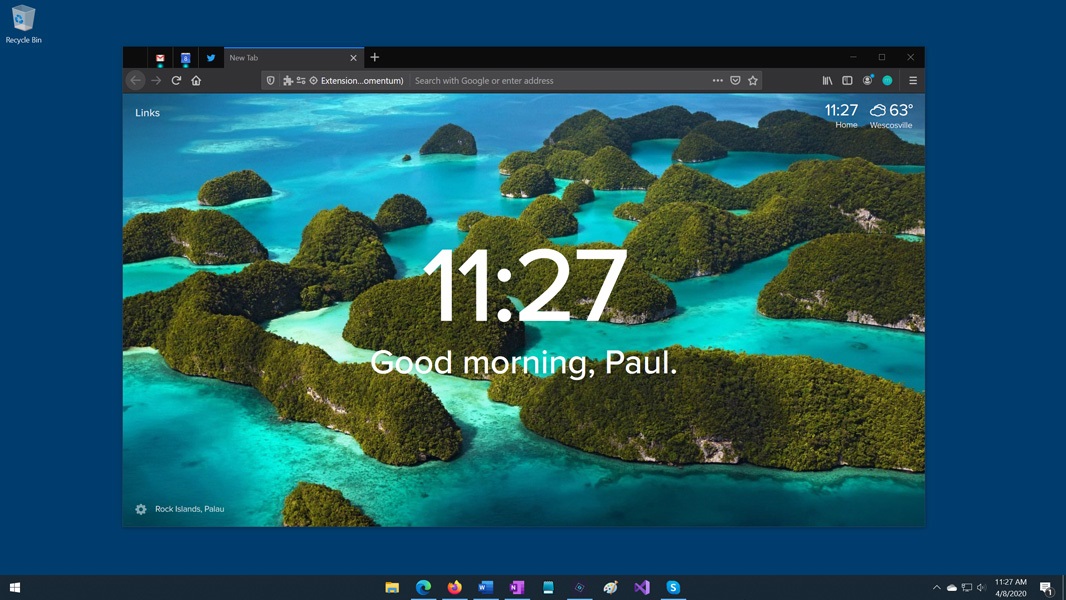This screenshot has width=1066, height=600.
Task: Open the page actions three-dot menu
Action: click(x=717, y=81)
